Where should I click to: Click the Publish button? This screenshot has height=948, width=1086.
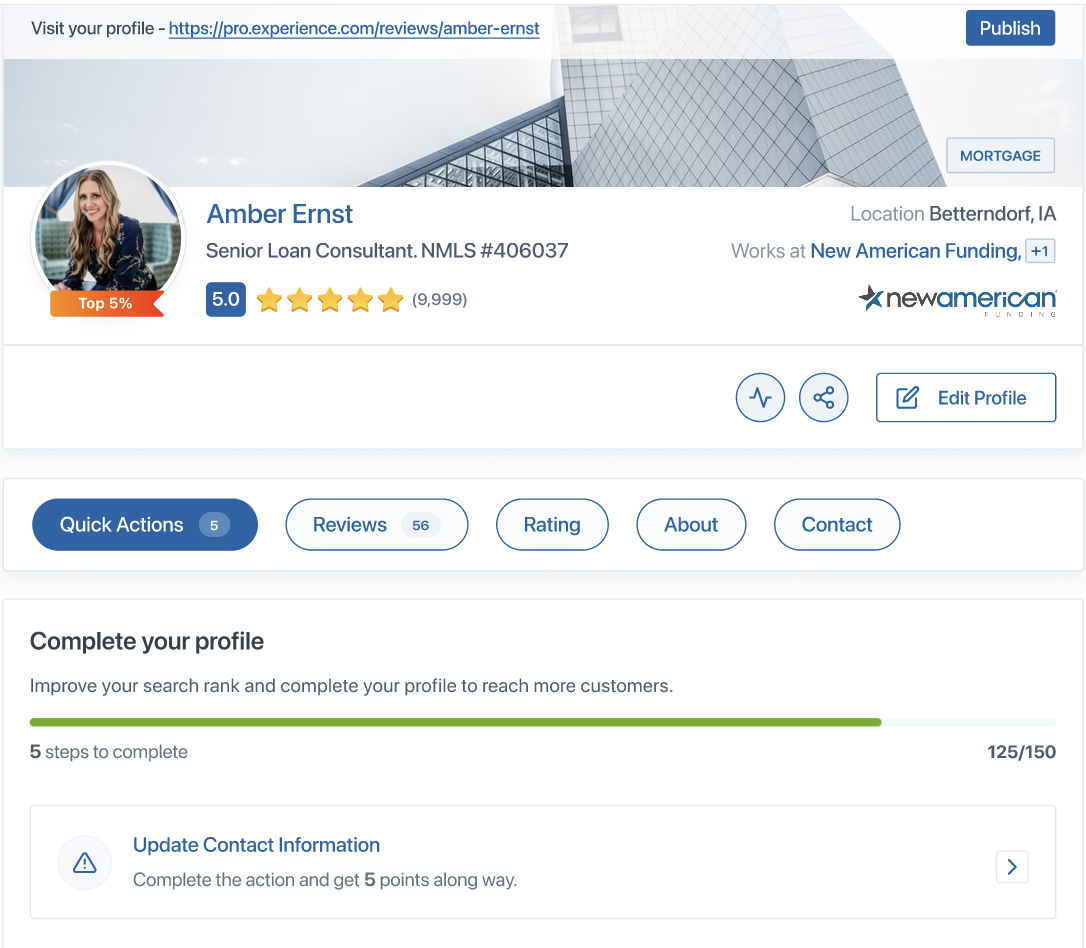(1010, 28)
